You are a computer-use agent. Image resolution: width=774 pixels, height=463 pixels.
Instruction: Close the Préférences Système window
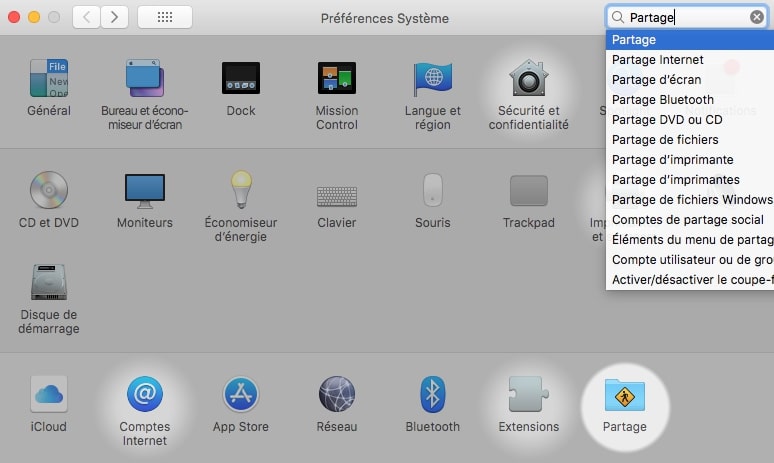(x=14, y=17)
